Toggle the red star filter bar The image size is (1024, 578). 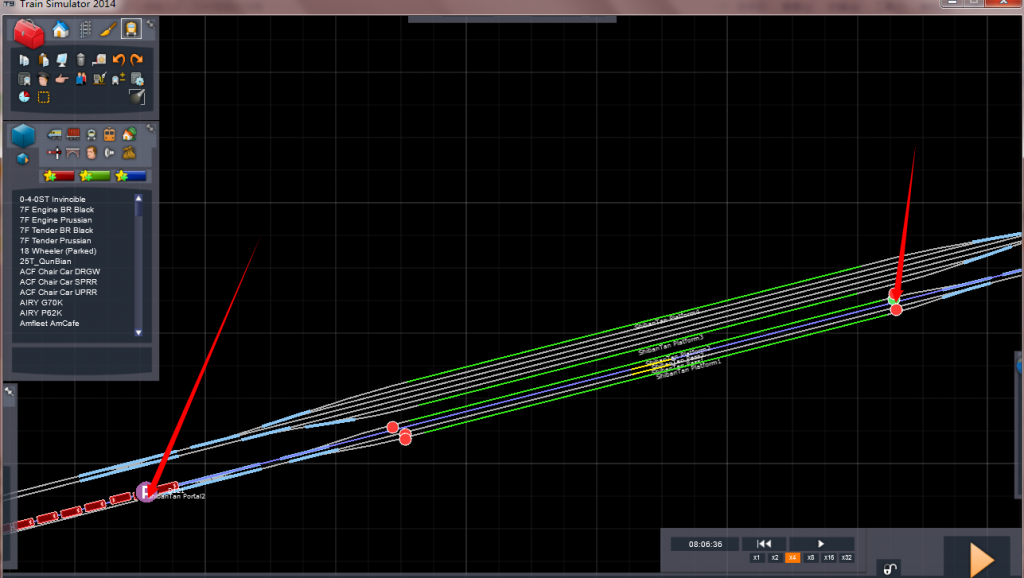coord(59,176)
